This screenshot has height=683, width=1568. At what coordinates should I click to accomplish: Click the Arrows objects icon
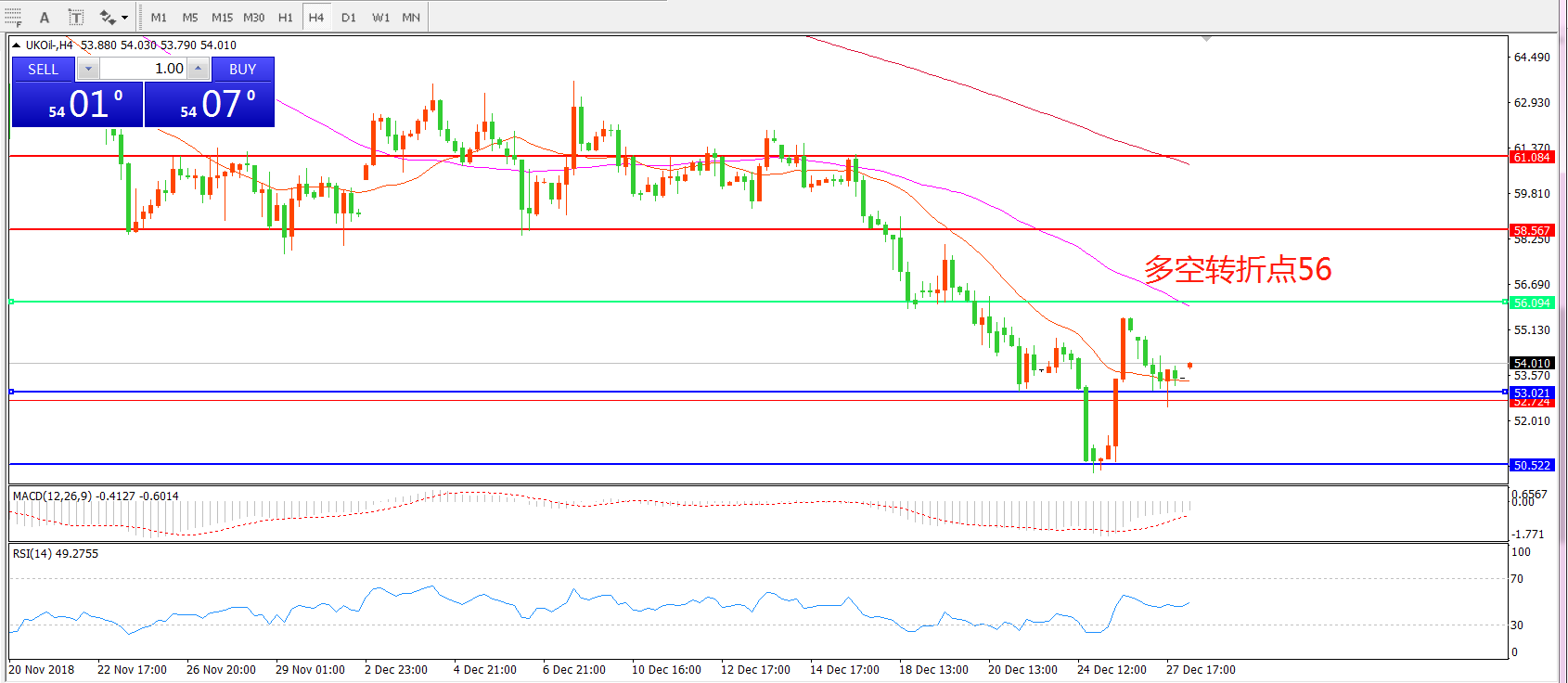tap(107, 17)
